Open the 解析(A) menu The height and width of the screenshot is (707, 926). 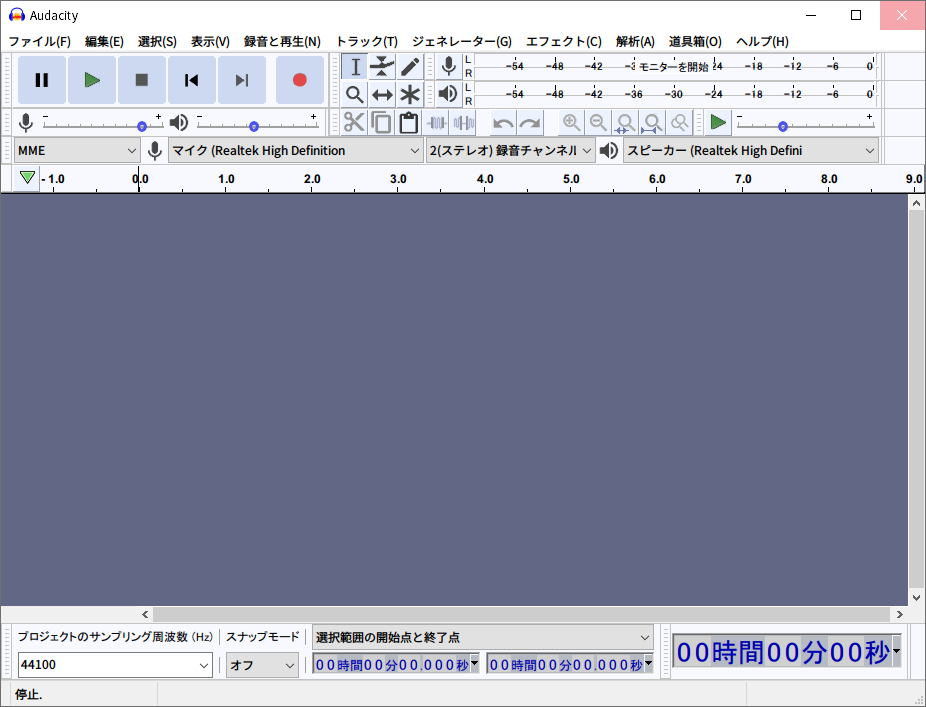[x=635, y=41]
